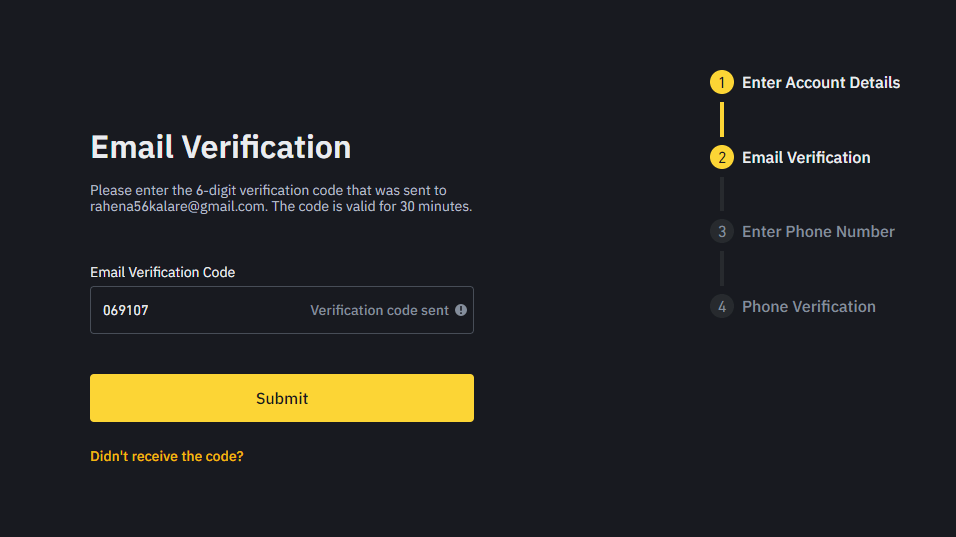
Task: Click the "Verification code sent" status text
Action: (x=379, y=310)
